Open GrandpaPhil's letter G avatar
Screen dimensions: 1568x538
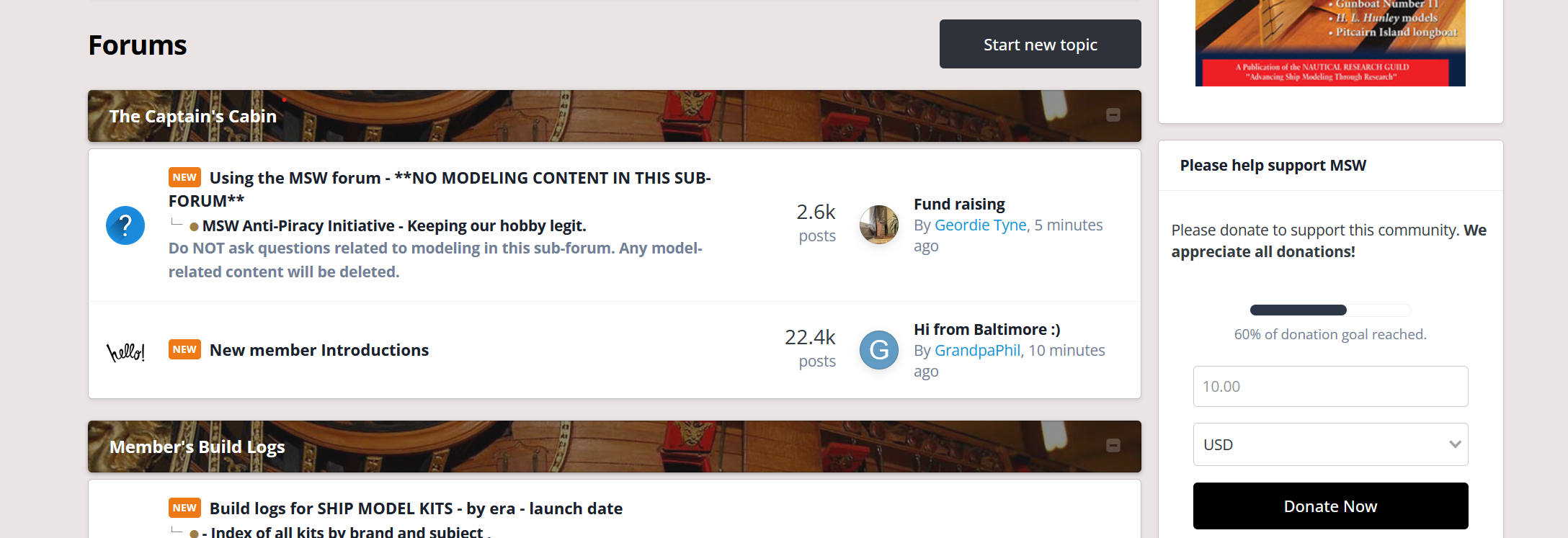[879, 350]
